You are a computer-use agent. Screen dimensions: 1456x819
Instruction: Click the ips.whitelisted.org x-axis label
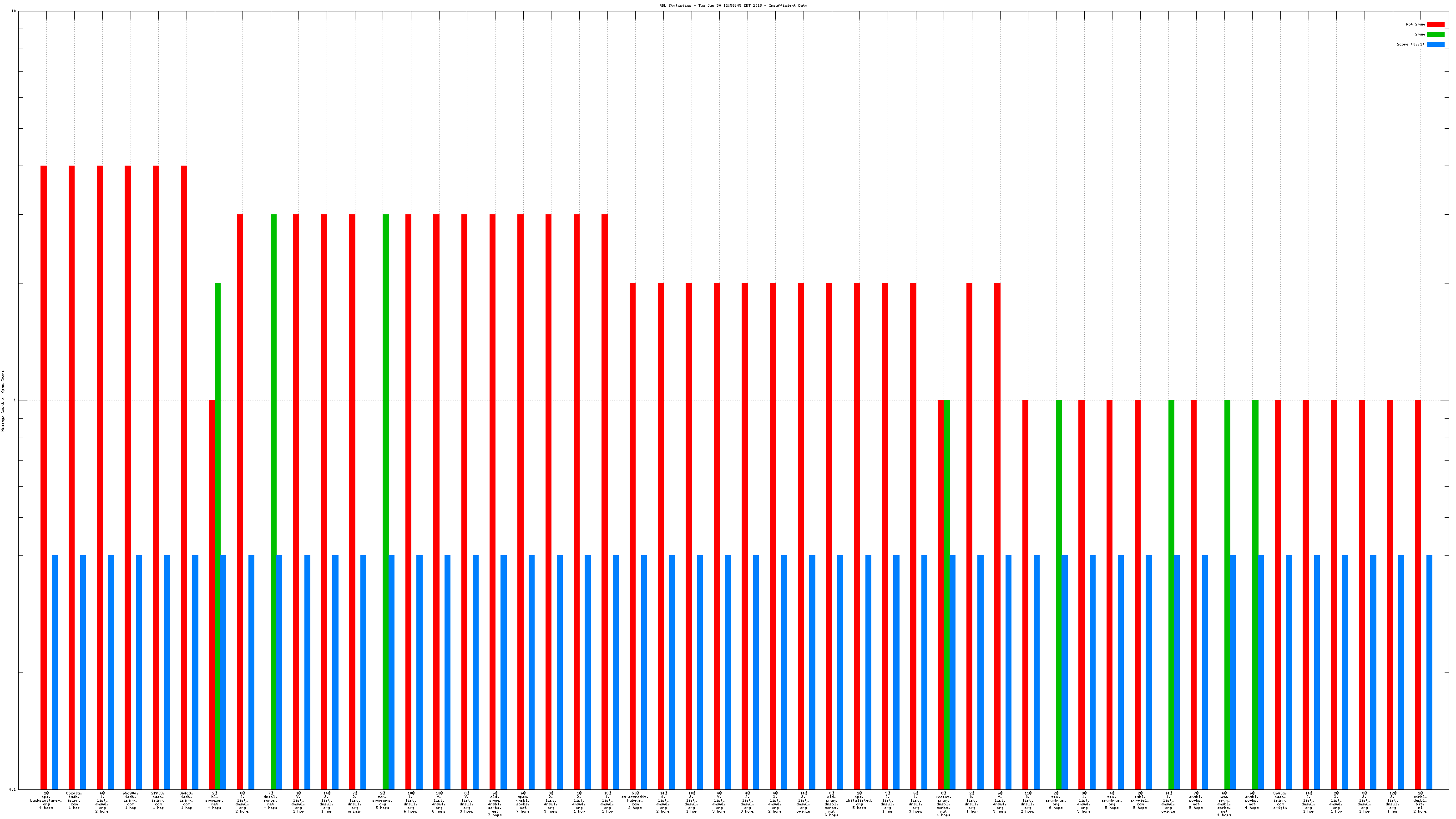coord(859,800)
